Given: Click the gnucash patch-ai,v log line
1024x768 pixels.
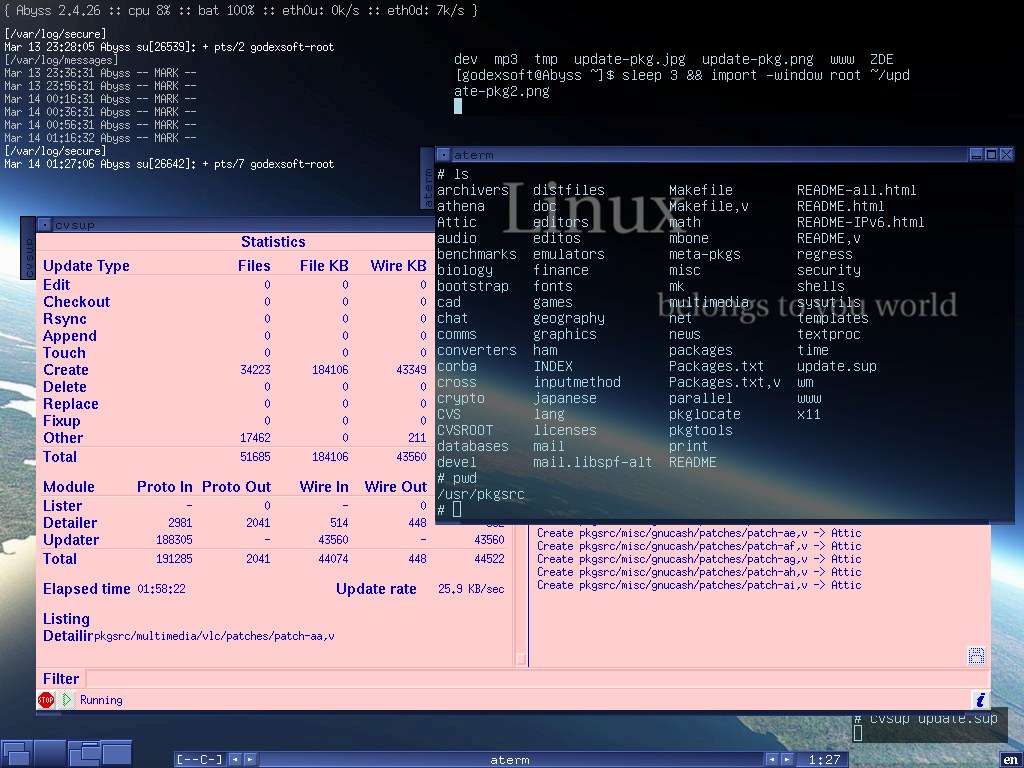Looking at the screenshot, I should [699, 585].
